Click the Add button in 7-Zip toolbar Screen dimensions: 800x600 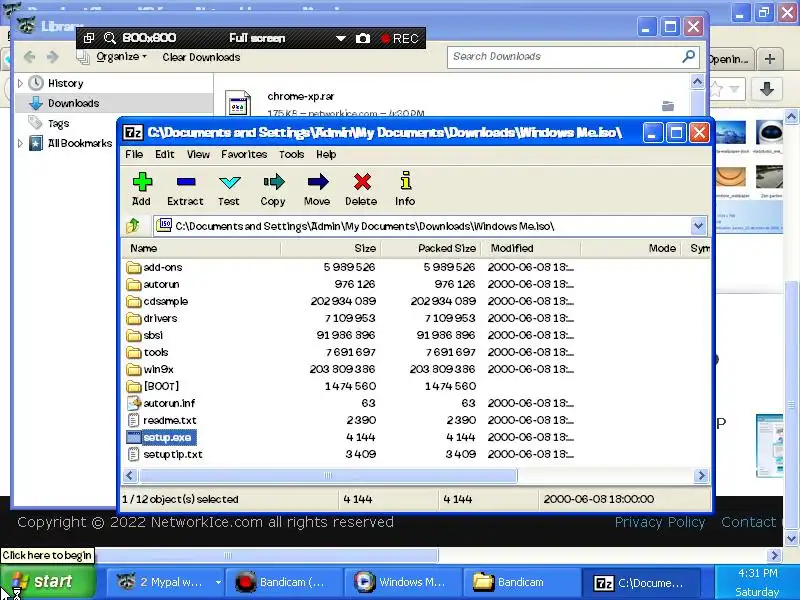pos(141,189)
